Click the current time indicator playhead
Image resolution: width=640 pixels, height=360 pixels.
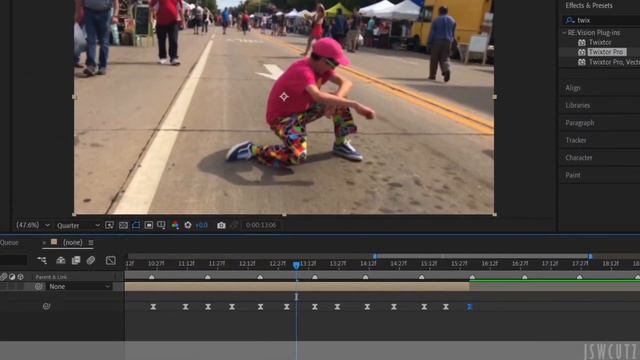click(296, 265)
